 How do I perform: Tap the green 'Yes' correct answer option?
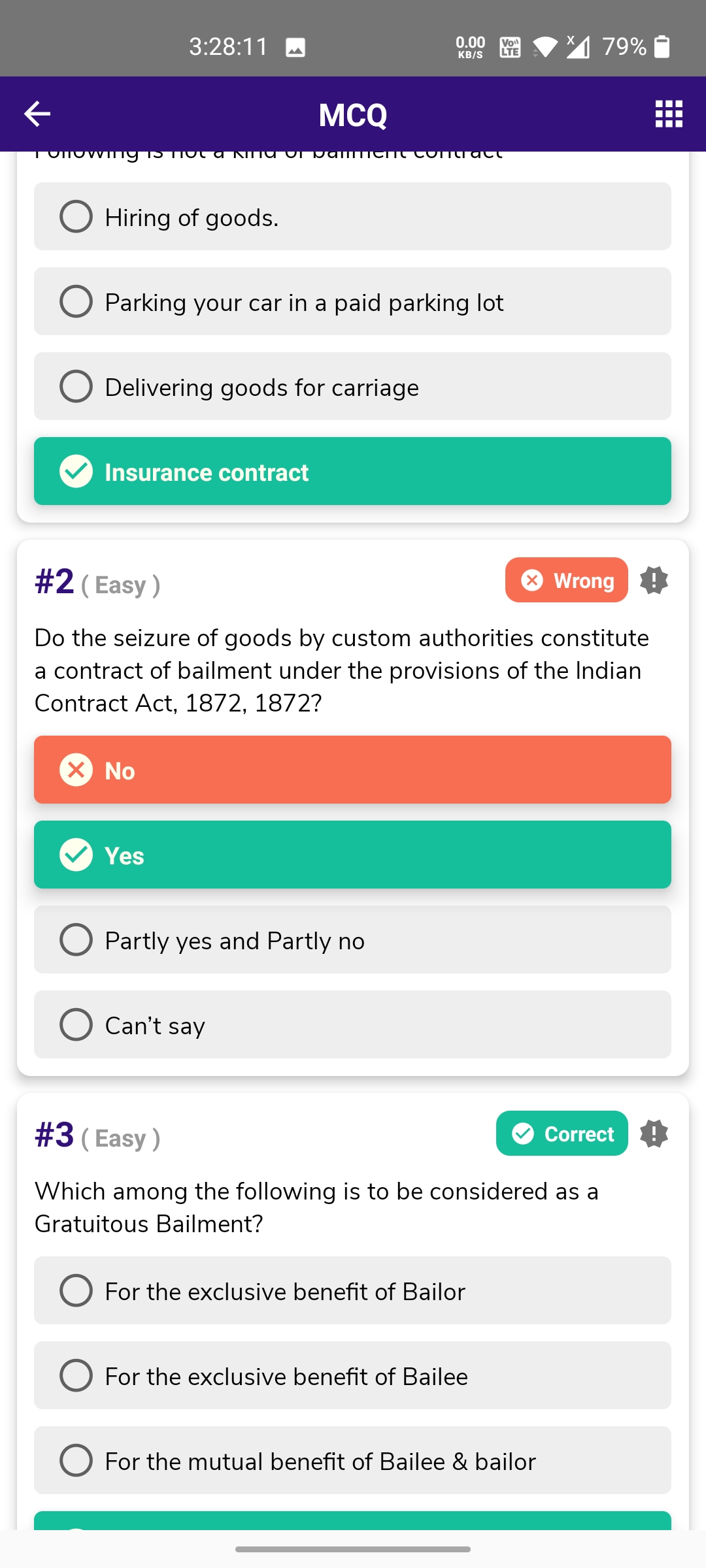[x=352, y=855]
